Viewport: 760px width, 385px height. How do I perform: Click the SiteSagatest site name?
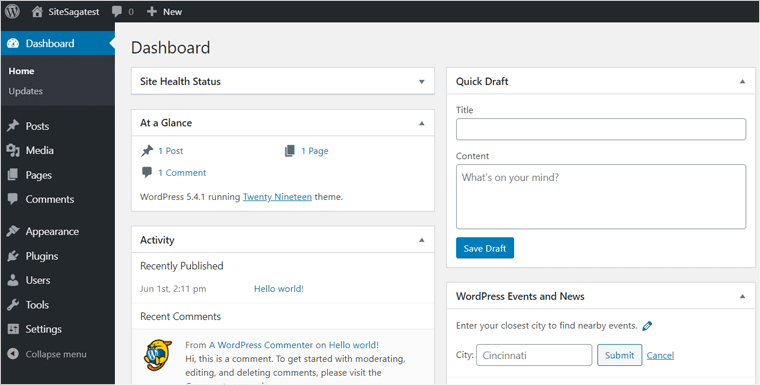tap(74, 12)
